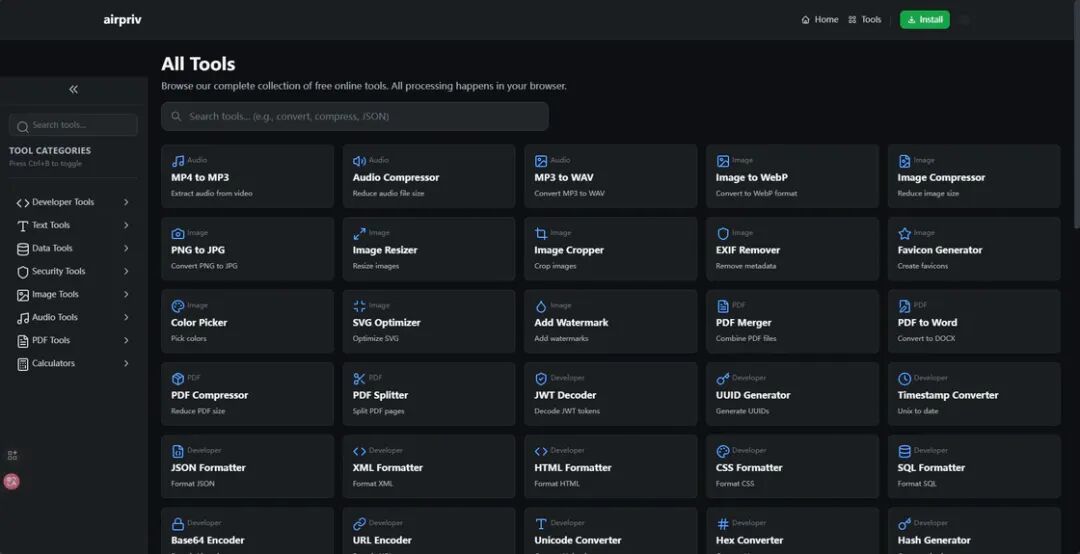
Task: Click the Add Watermark droplet icon
Action: tap(541, 306)
